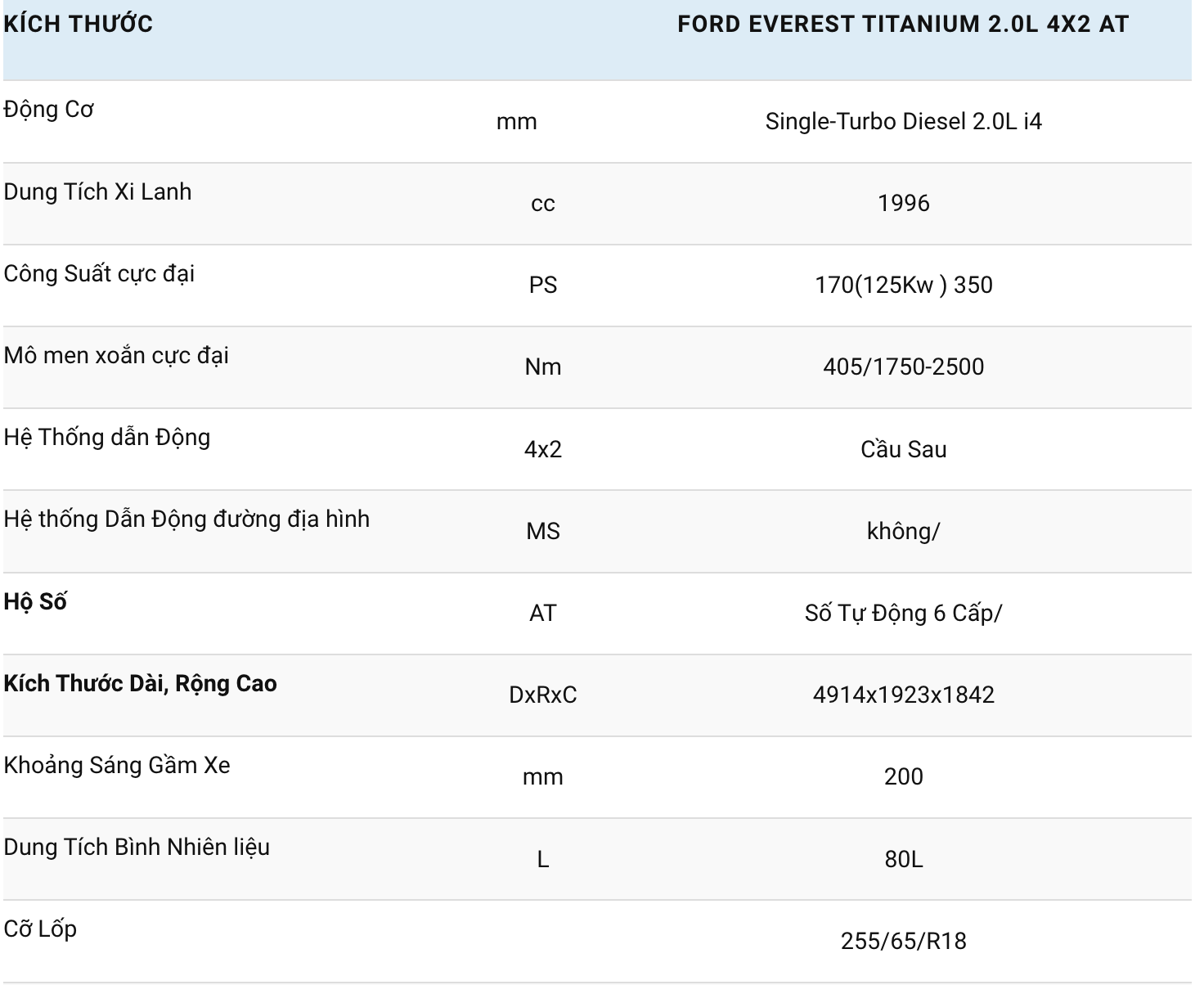Select the bold Kích Thước Dài, Rộng Cao label
This screenshot has width=1204, height=985.
coord(140,683)
